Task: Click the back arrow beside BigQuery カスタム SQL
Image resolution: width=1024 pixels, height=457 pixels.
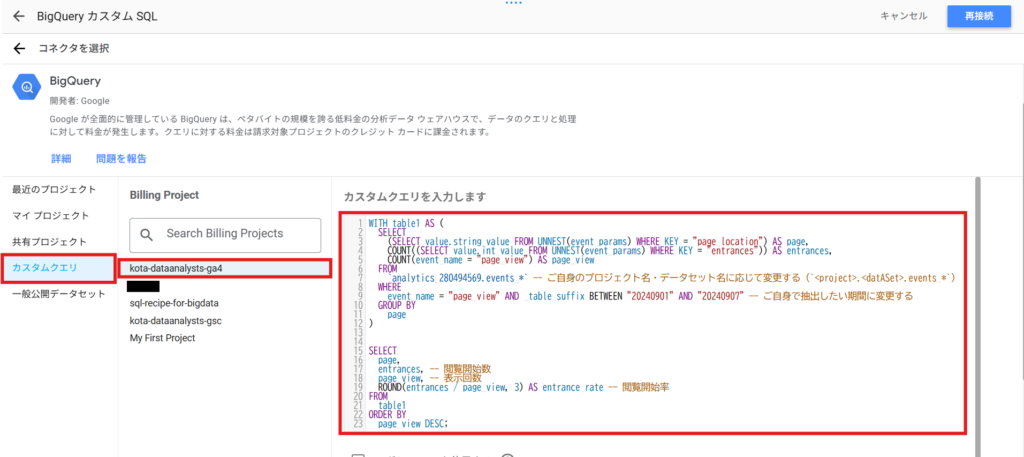Action: [18, 16]
